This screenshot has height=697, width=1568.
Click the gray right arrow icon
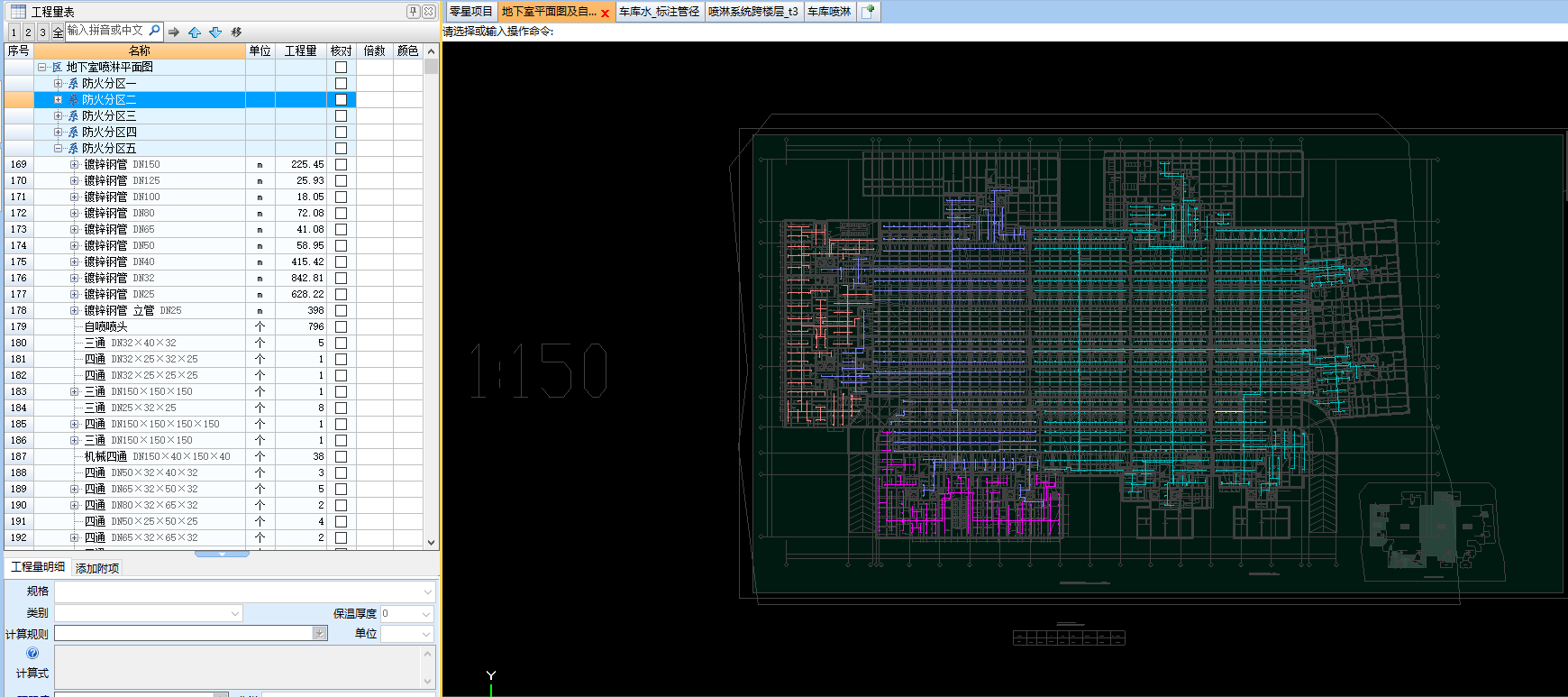pos(174,32)
